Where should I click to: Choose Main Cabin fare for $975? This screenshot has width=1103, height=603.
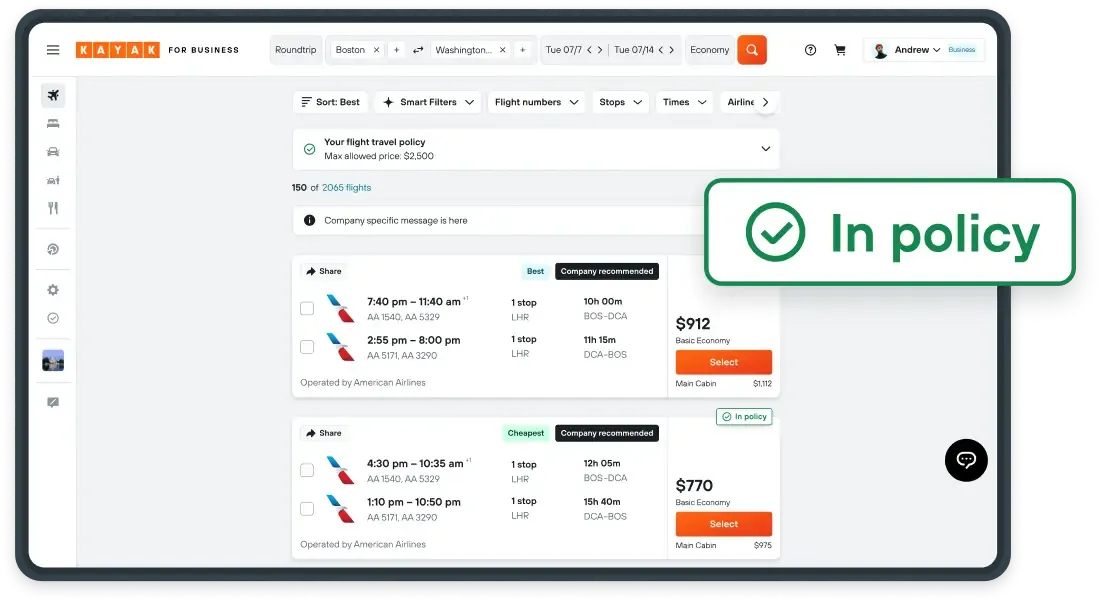[x=723, y=545]
